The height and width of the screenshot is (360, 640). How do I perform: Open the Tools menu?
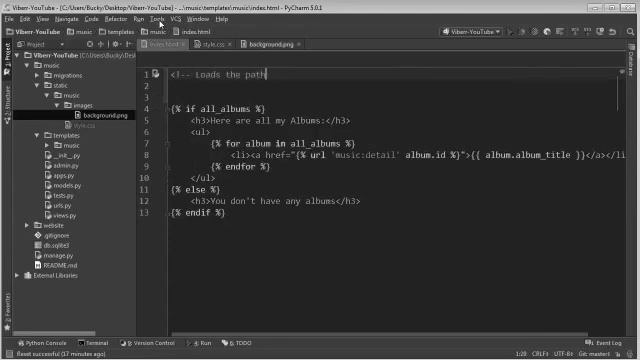pyautogui.click(x=157, y=19)
